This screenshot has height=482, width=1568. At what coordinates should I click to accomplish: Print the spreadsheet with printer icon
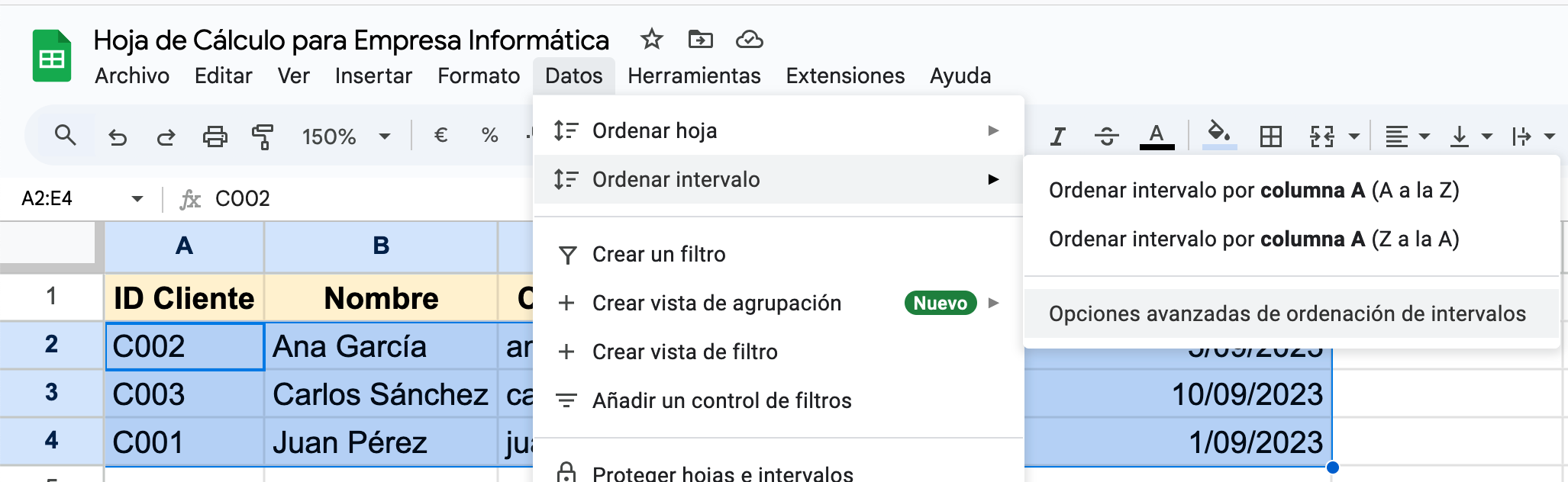tap(215, 137)
